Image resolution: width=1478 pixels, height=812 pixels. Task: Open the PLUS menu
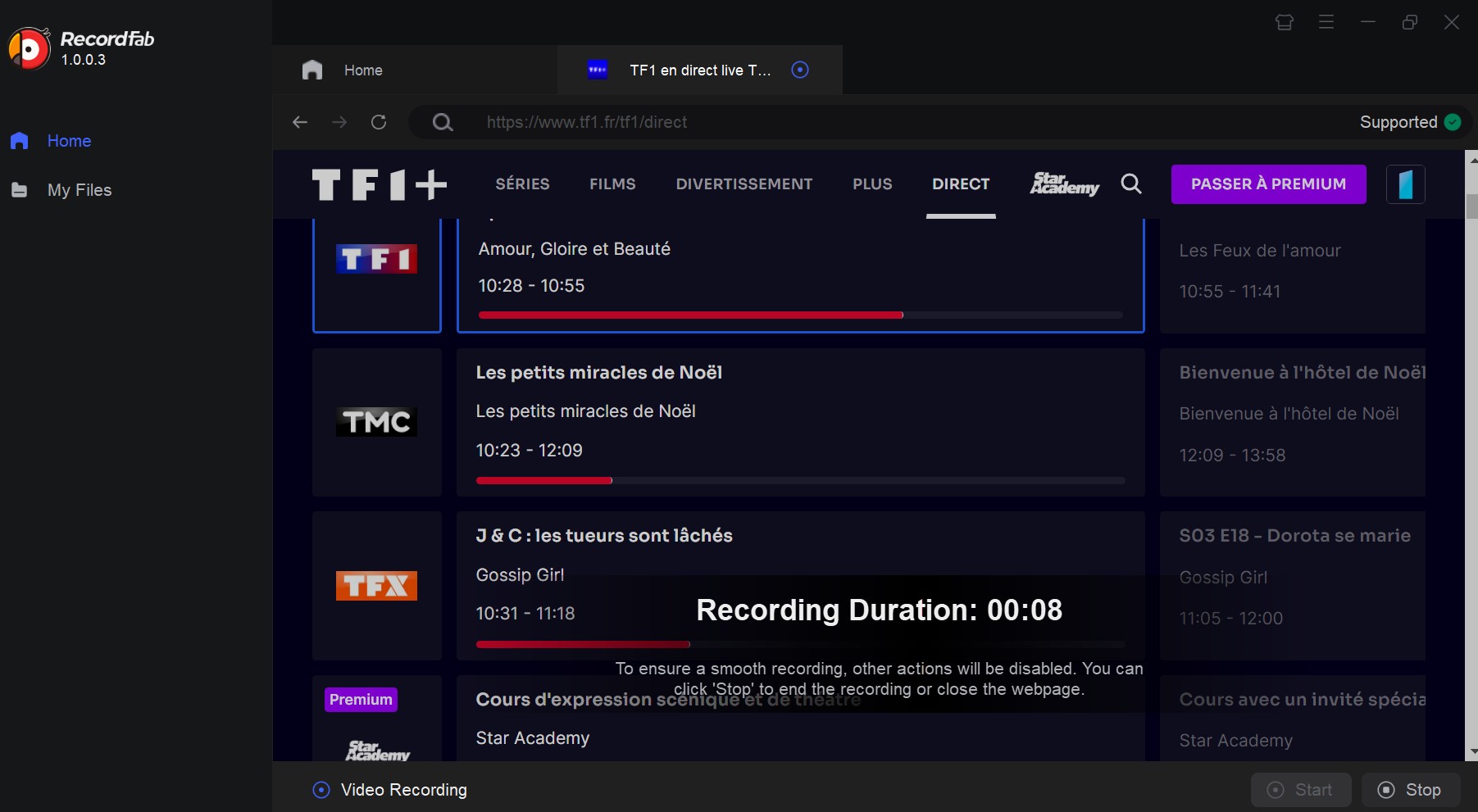pos(872,184)
